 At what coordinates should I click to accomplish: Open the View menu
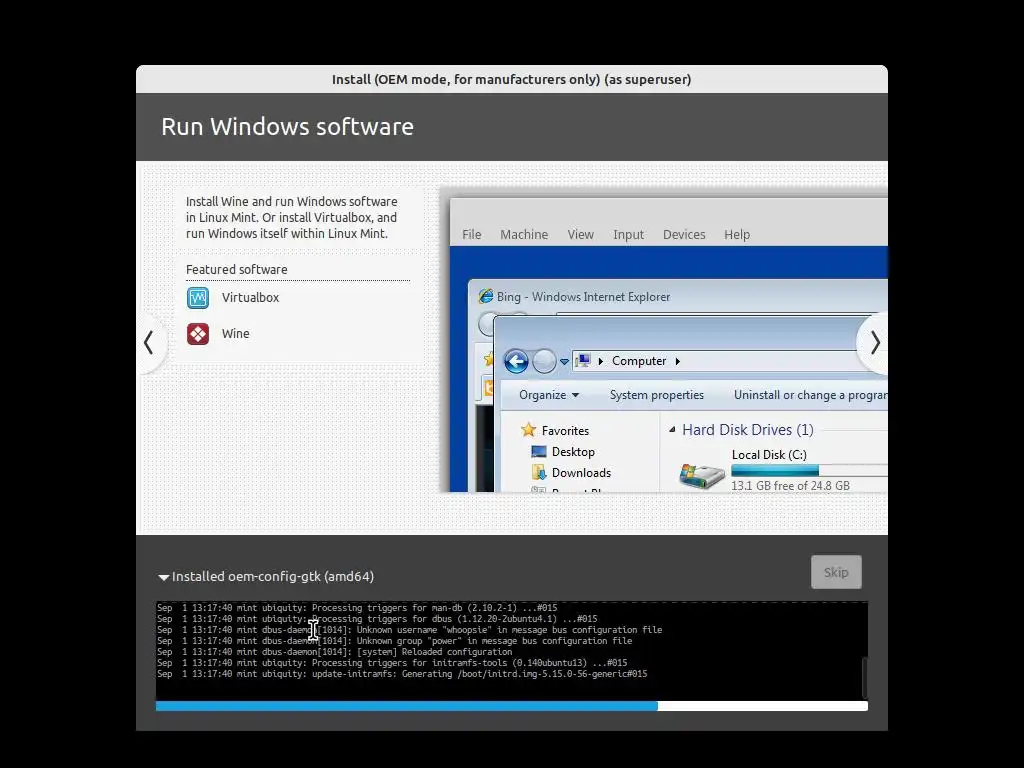(581, 234)
